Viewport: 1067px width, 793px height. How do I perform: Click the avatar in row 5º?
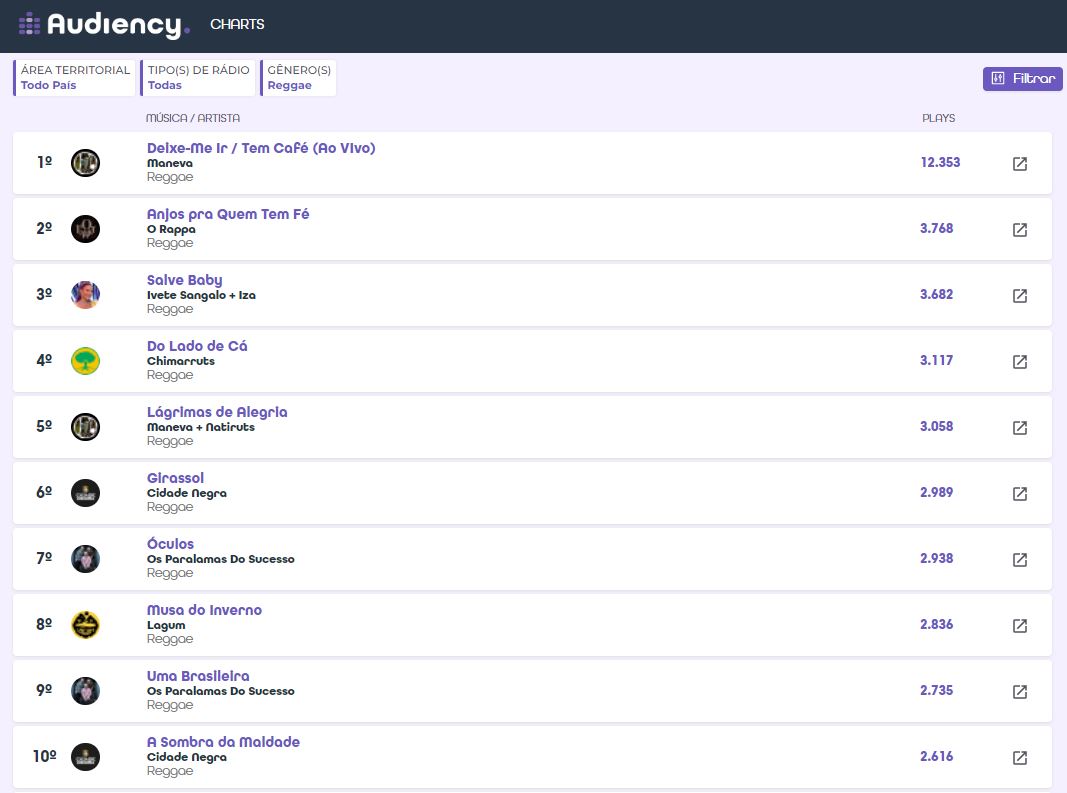[86, 427]
